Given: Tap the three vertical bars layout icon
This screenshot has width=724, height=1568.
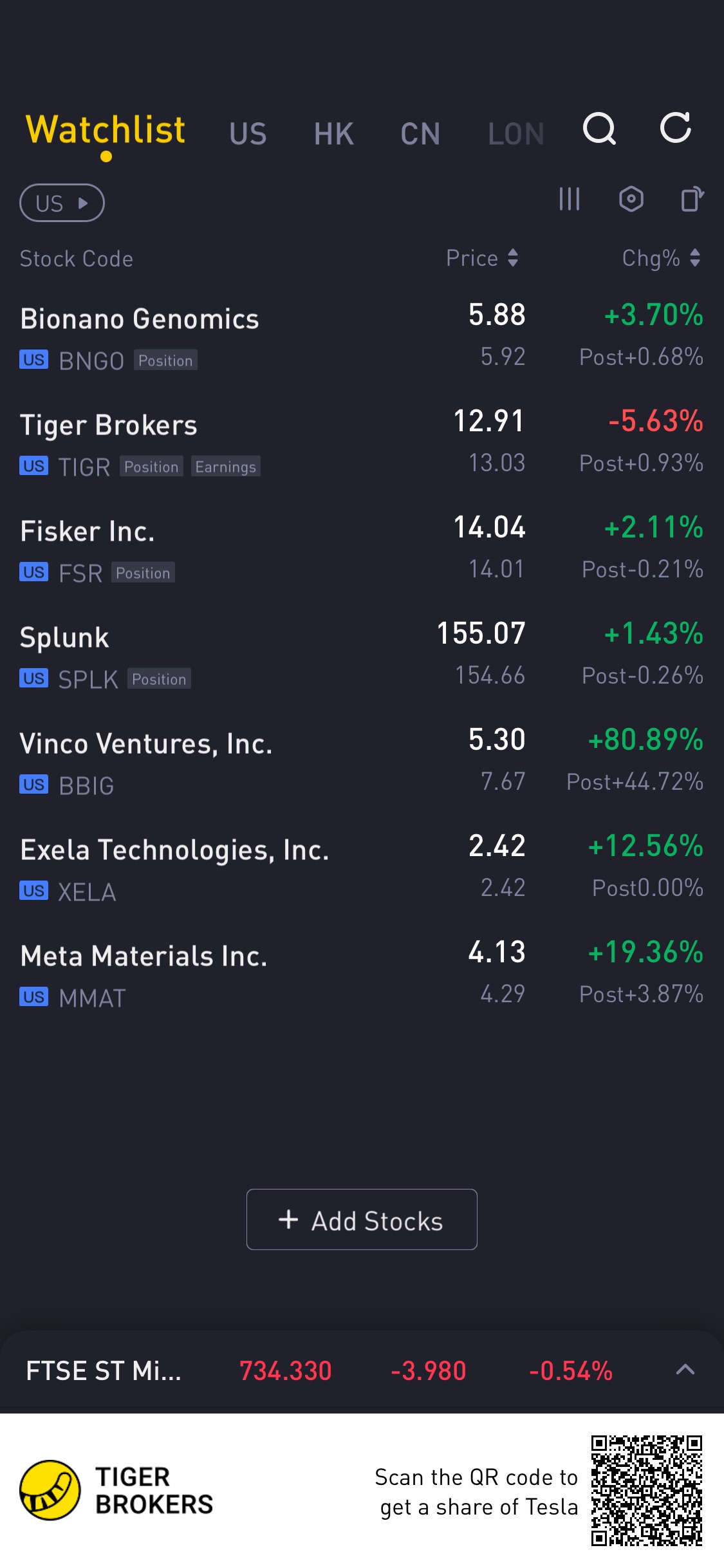Looking at the screenshot, I should (570, 200).
